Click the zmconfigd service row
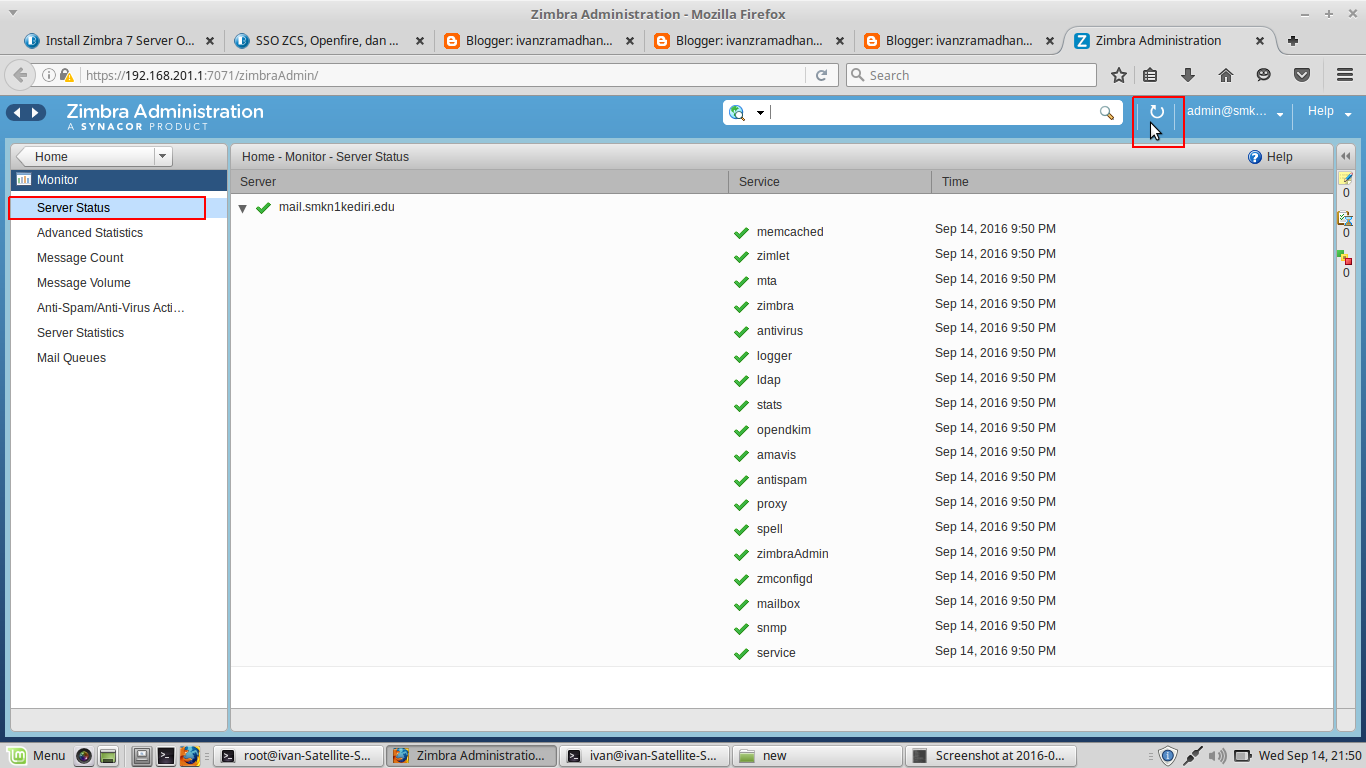Viewport: 1366px width, 768px height. point(784,579)
